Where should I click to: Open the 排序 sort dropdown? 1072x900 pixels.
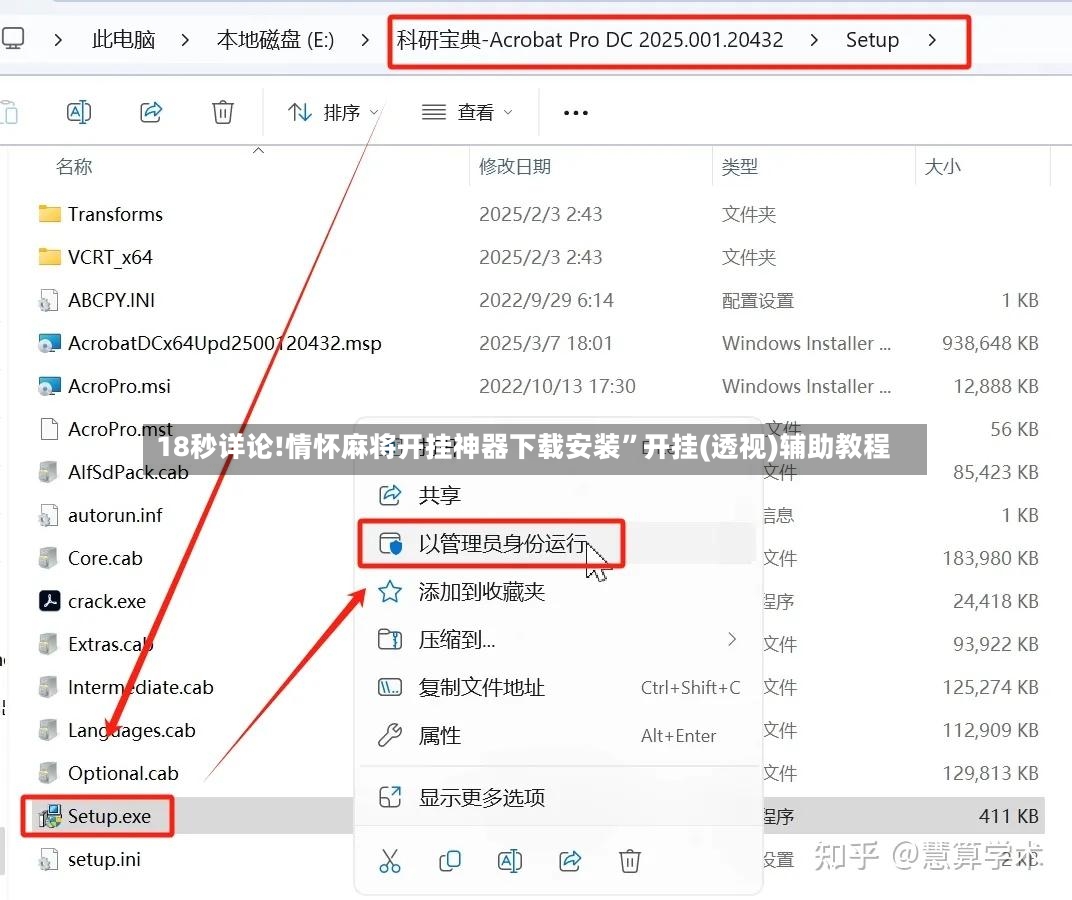(x=333, y=112)
